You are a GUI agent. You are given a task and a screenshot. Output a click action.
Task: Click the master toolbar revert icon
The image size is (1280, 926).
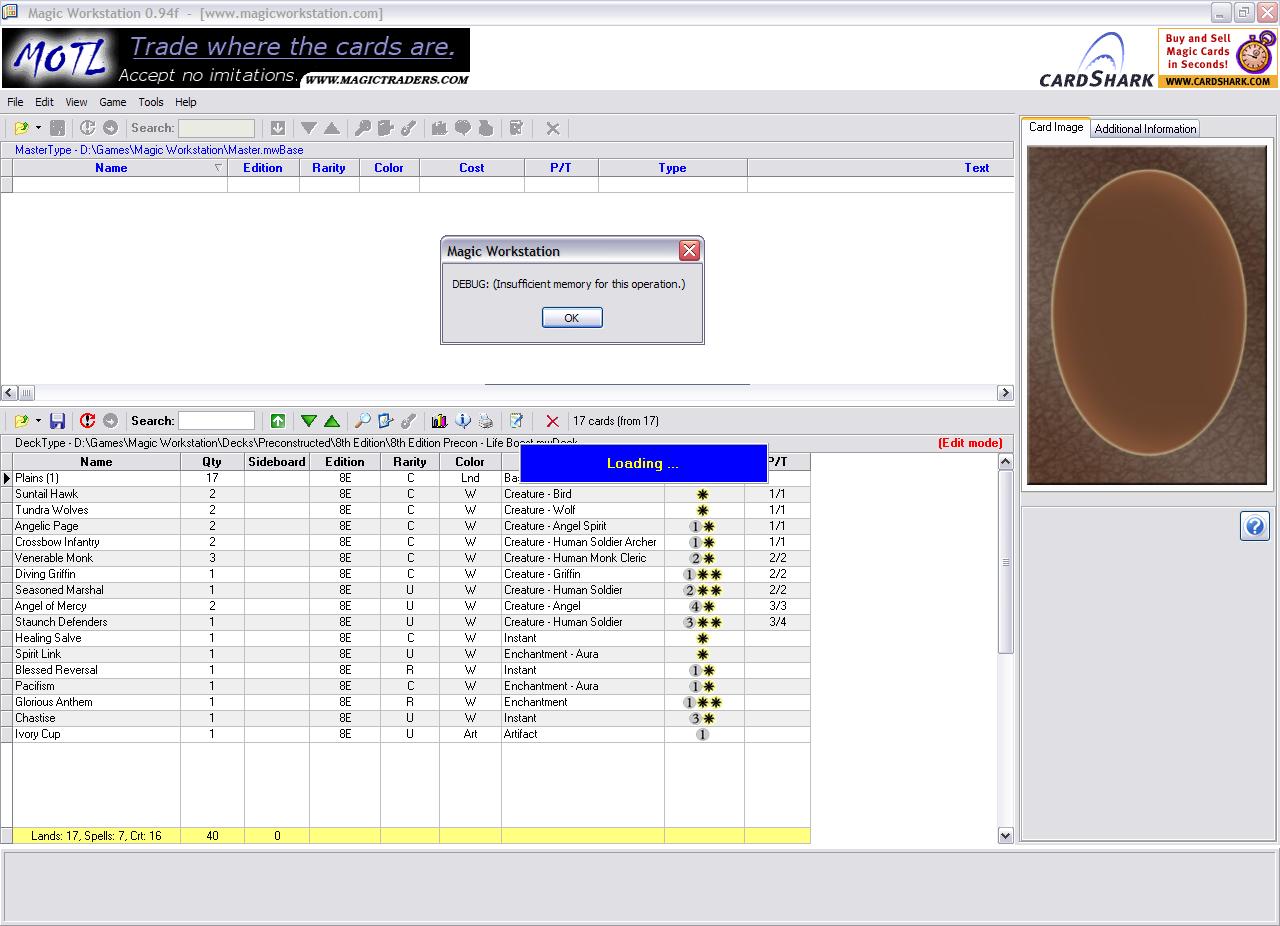(x=88, y=128)
